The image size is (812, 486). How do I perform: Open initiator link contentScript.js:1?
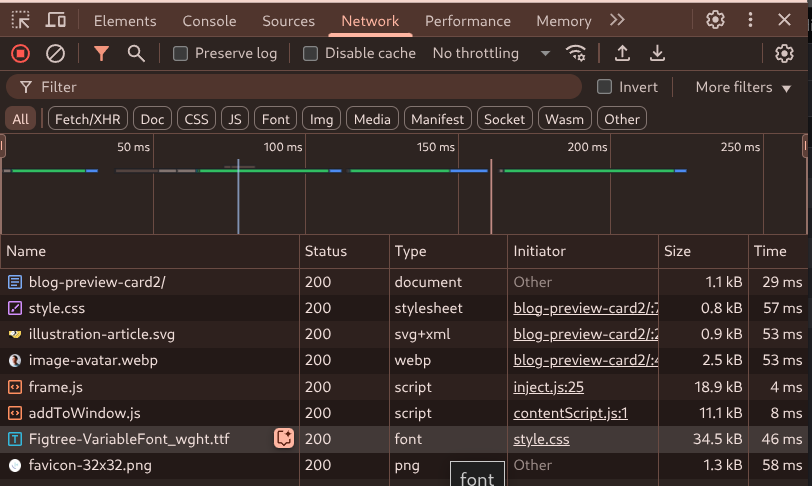tap(571, 413)
